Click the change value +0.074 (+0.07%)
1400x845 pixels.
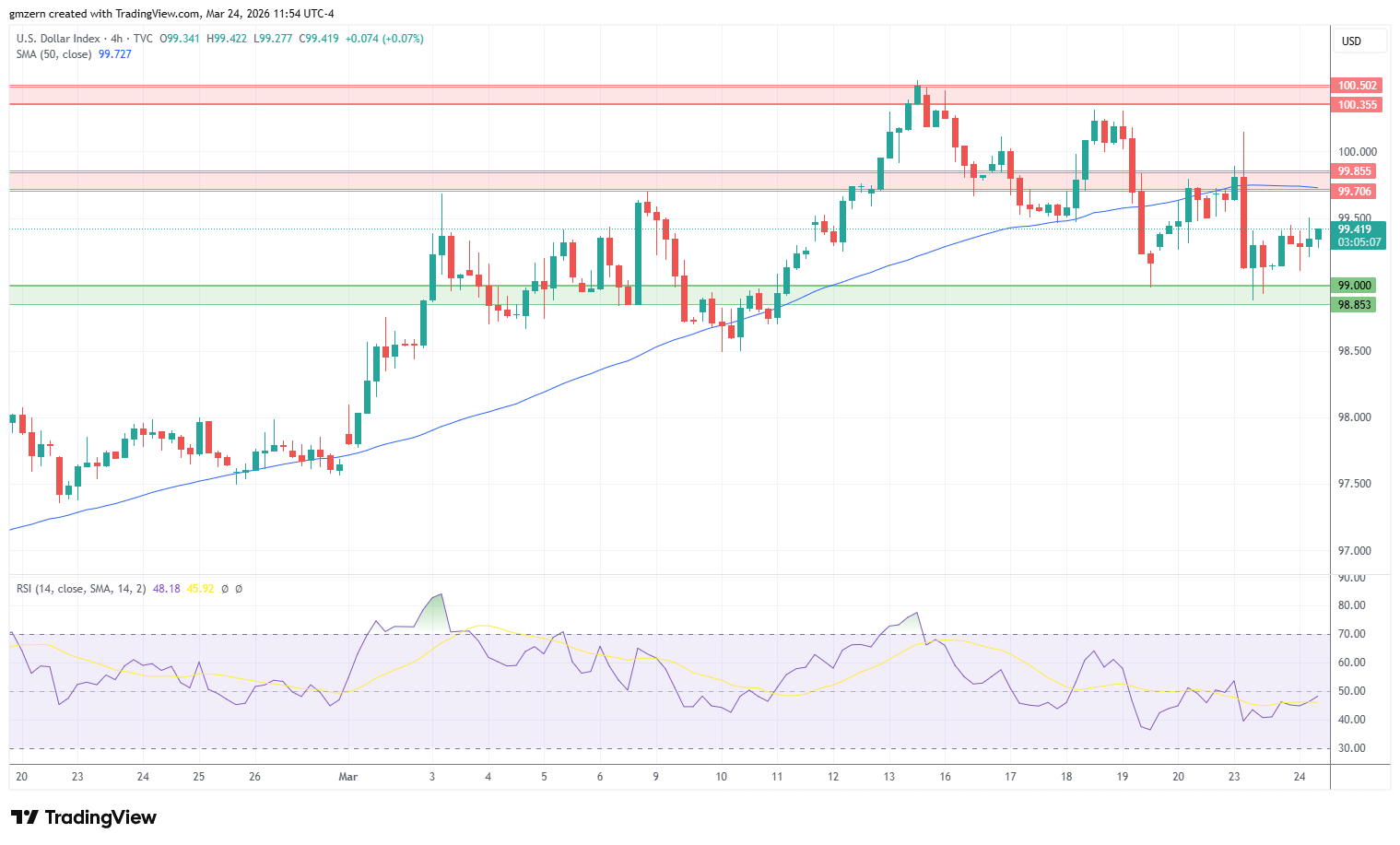pyautogui.click(x=384, y=39)
